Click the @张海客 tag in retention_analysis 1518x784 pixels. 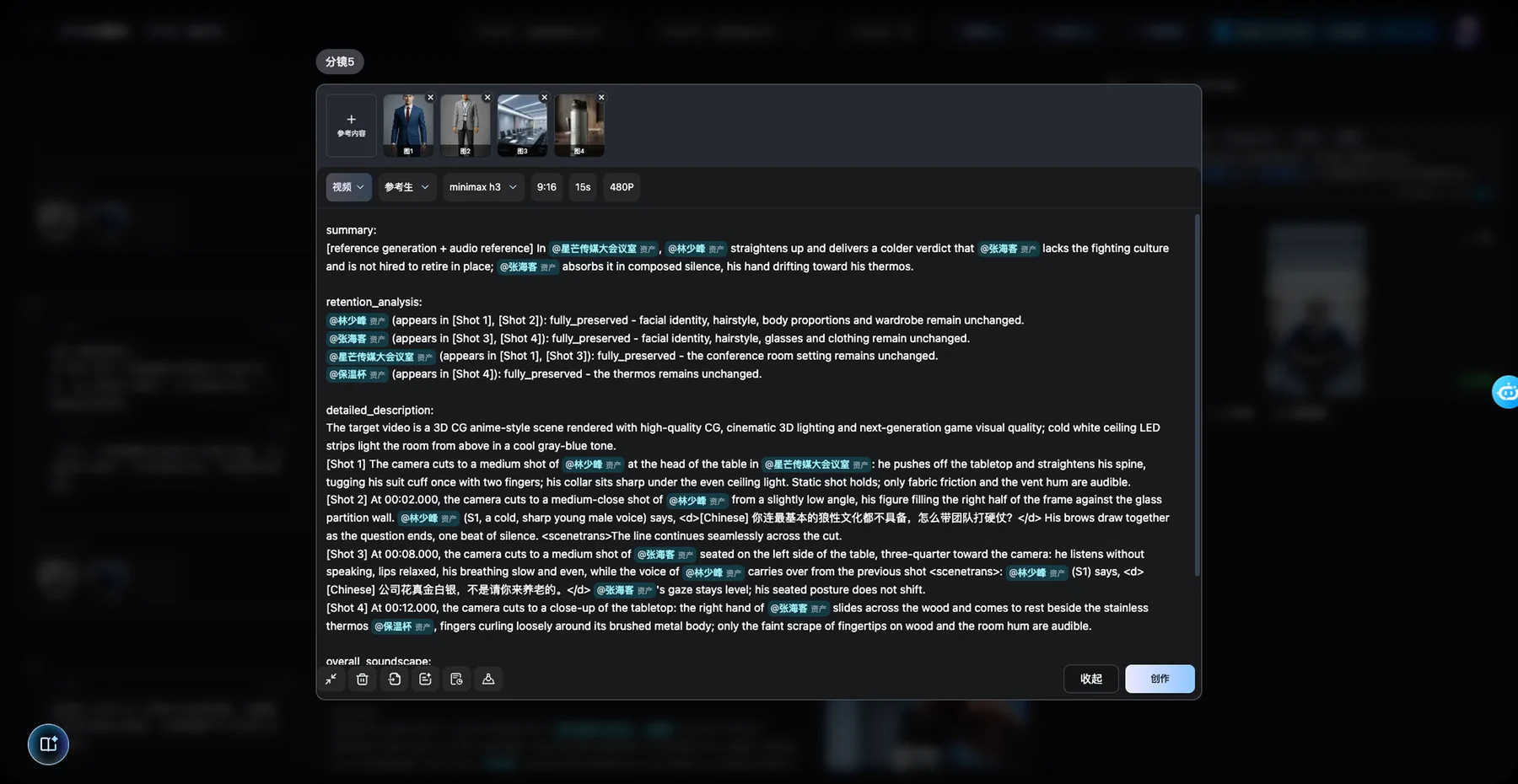[357, 339]
